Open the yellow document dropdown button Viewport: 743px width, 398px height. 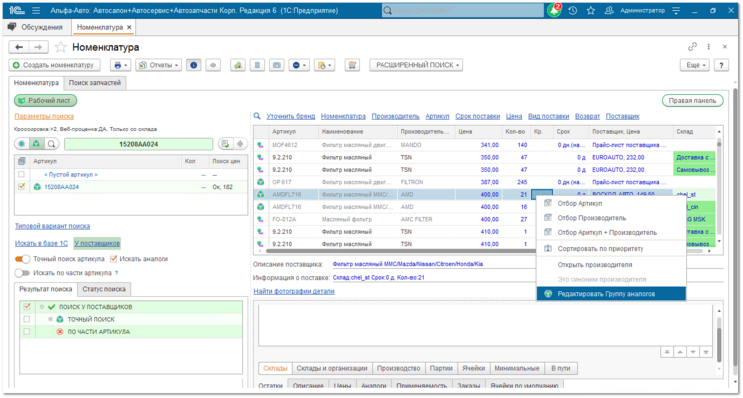(325, 65)
